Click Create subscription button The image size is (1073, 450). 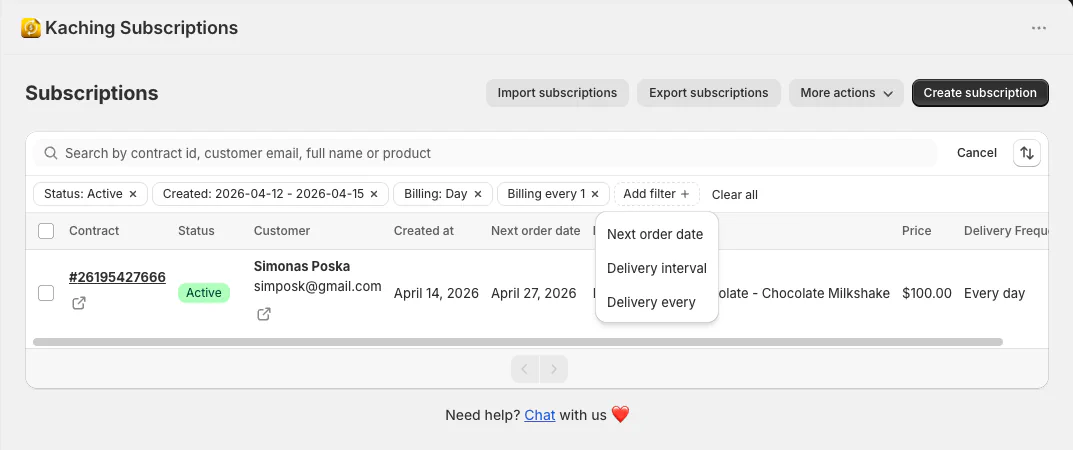click(980, 93)
